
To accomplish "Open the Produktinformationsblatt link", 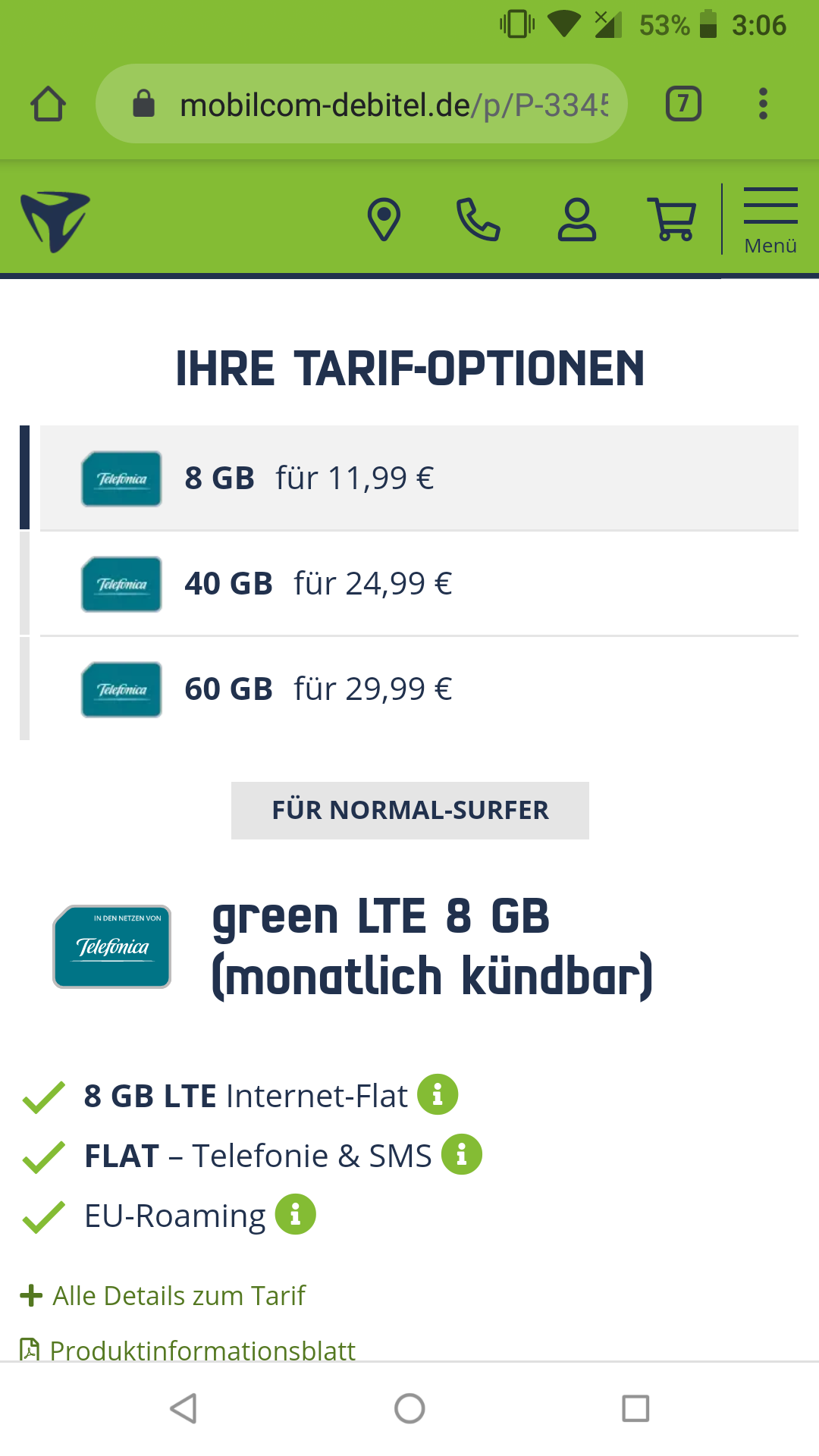I will 187,1350.
